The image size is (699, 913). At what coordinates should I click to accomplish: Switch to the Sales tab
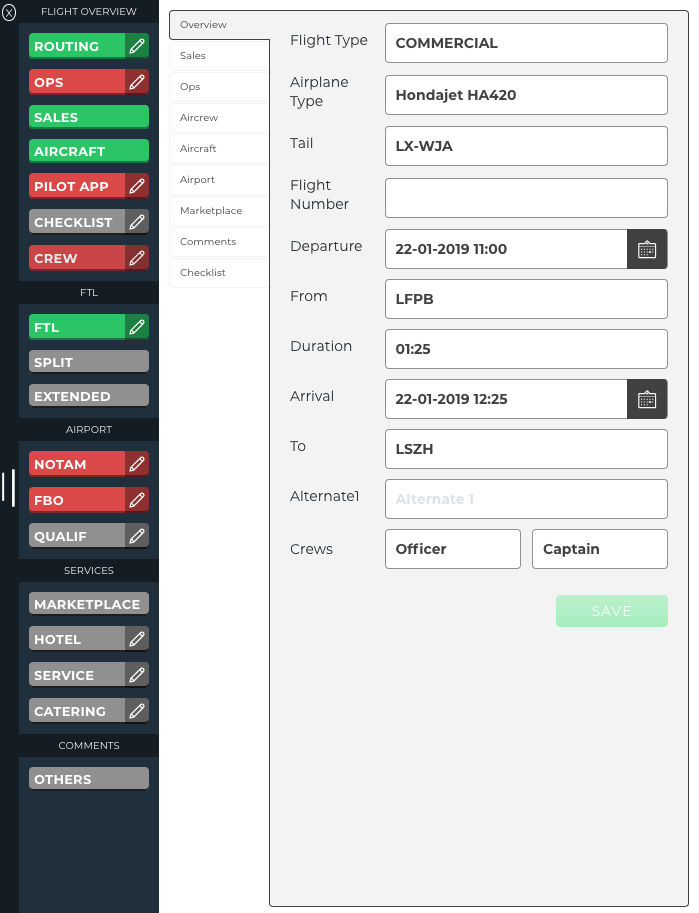coord(193,56)
